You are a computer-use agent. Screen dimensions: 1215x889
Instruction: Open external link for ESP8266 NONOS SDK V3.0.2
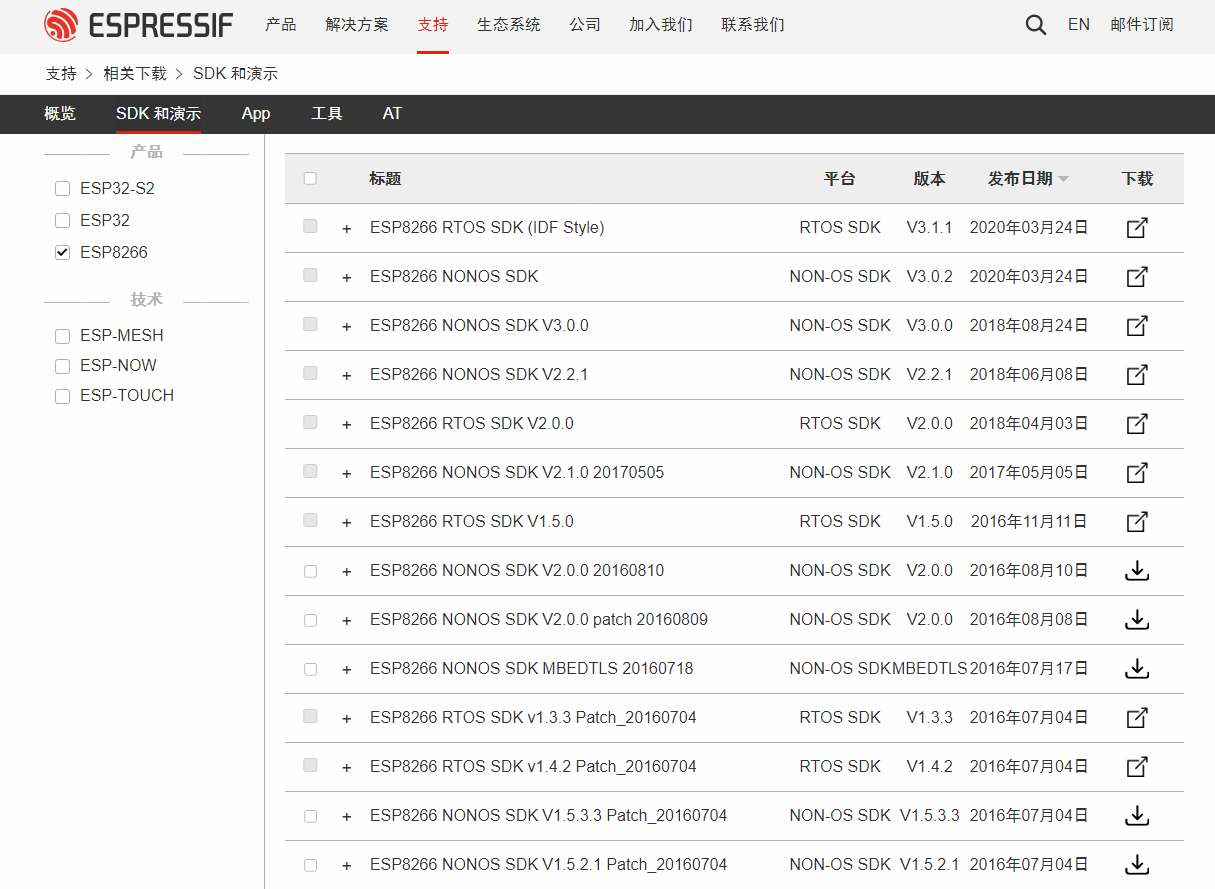(x=1137, y=277)
